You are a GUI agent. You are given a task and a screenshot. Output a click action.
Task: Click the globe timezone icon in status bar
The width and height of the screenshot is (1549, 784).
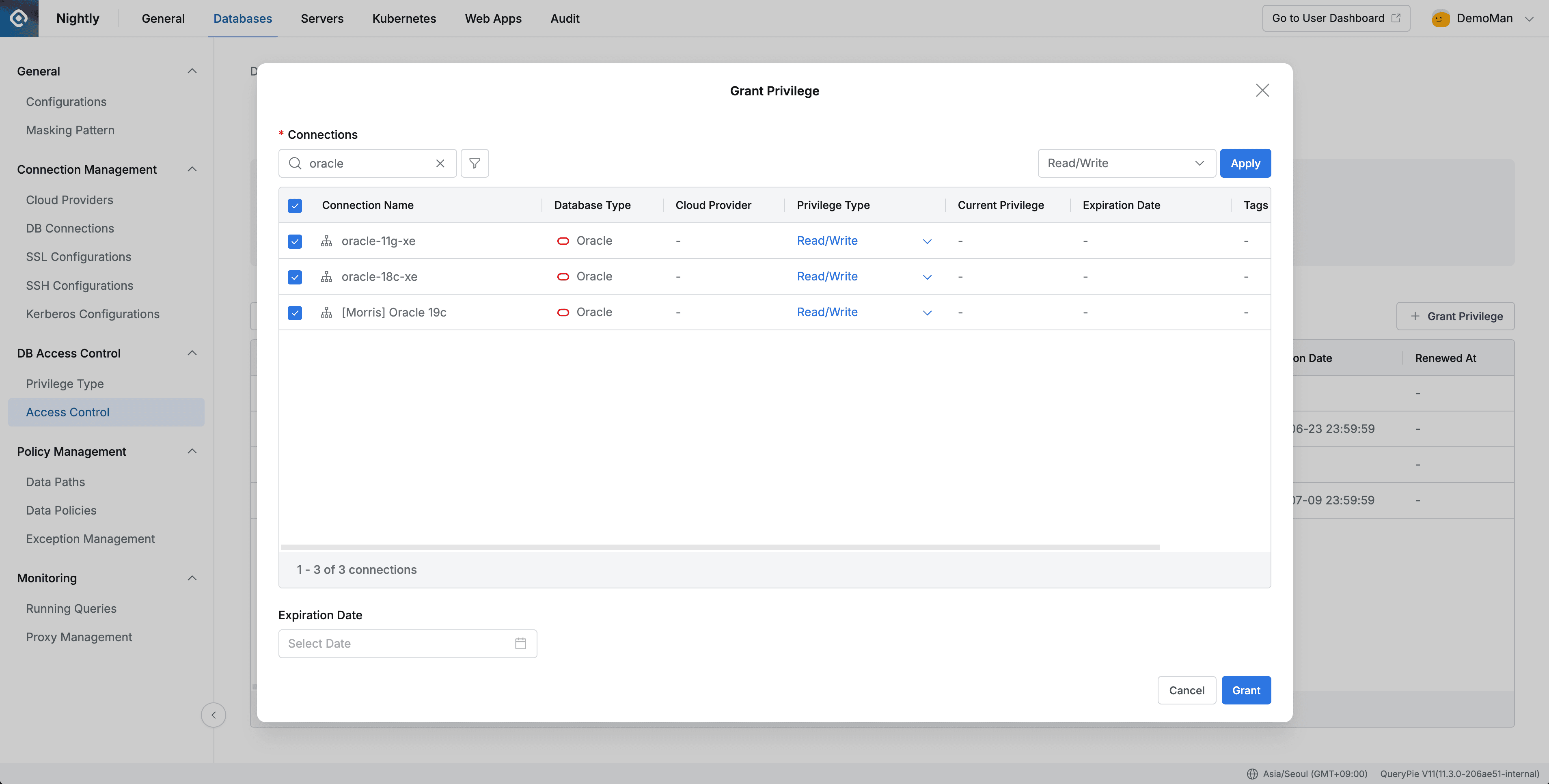[1252, 774]
